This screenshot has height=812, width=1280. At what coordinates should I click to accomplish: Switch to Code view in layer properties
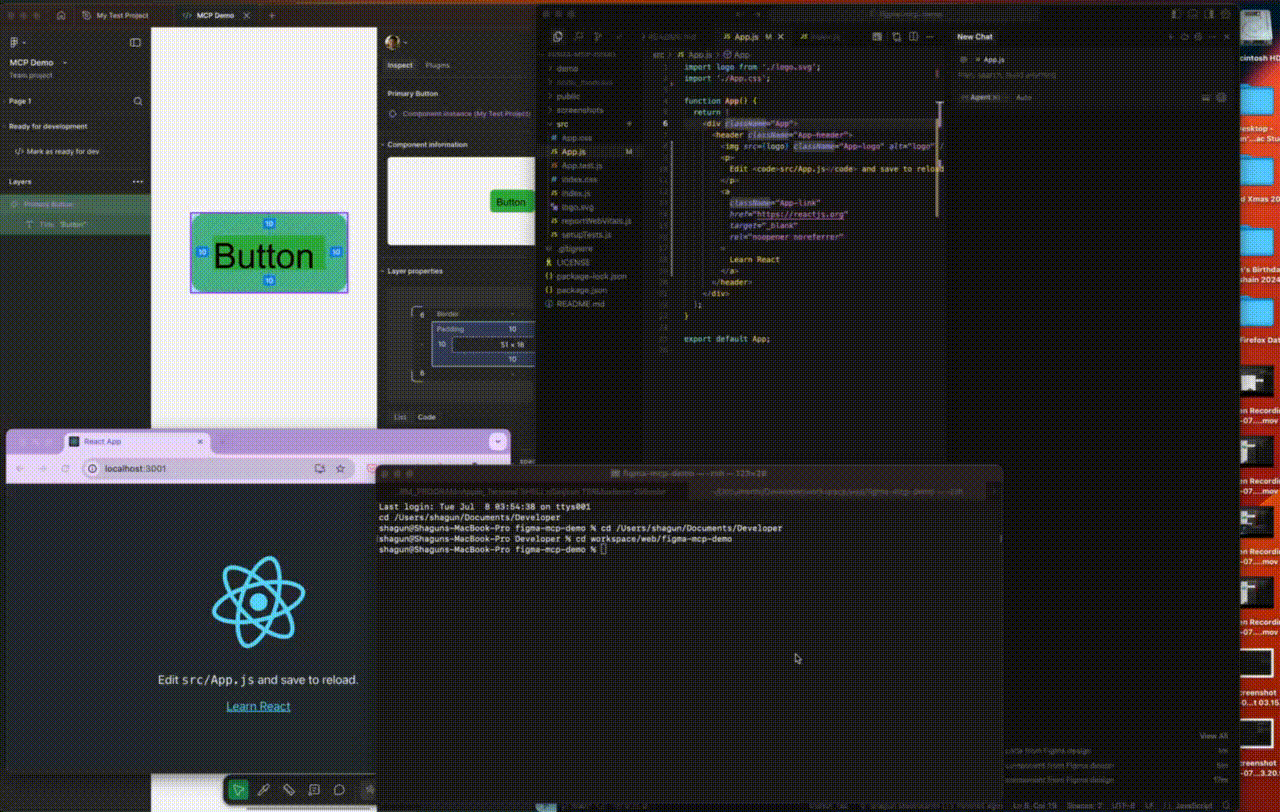426,417
